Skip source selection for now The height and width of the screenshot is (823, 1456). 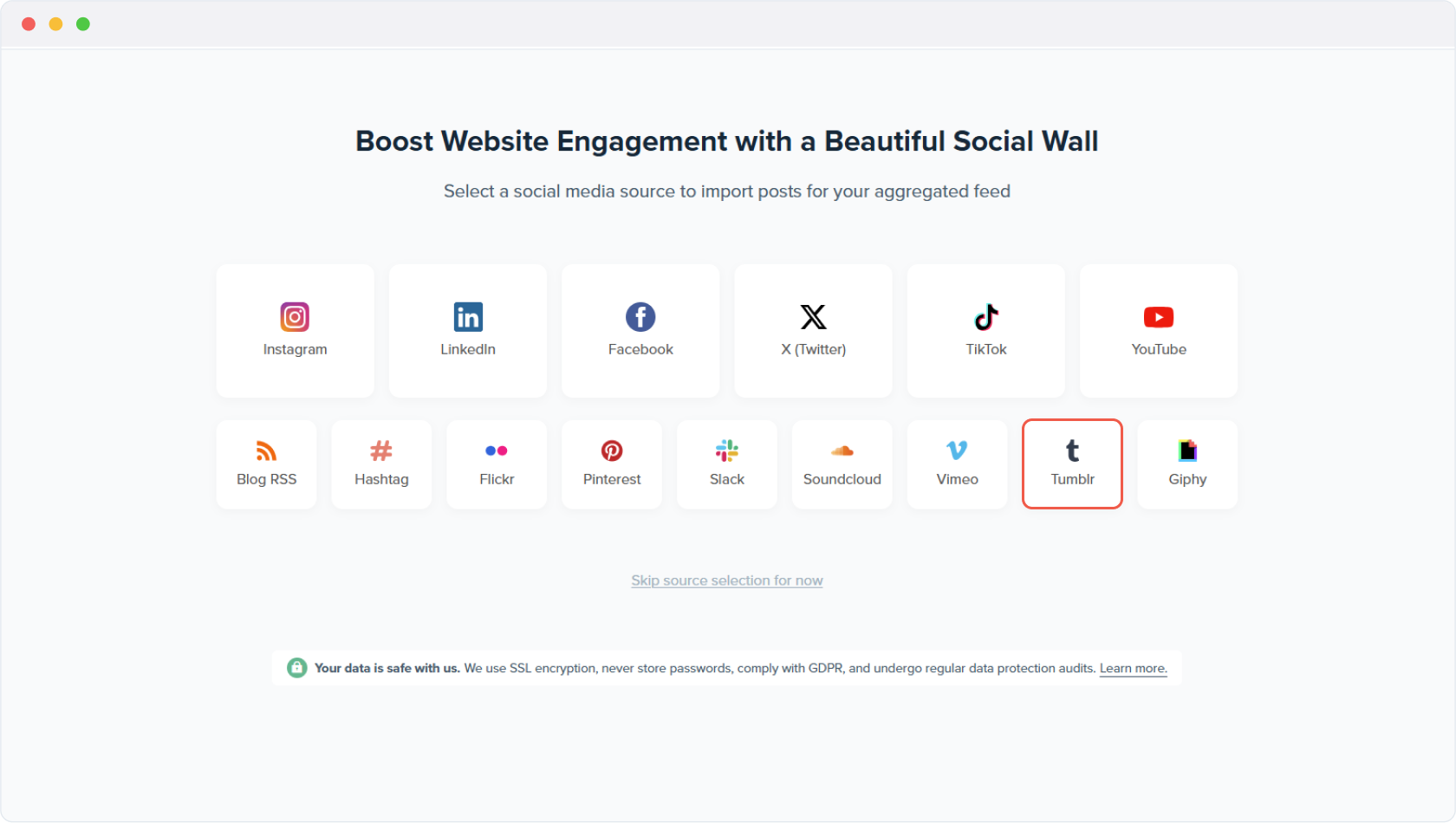pyautogui.click(x=726, y=580)
